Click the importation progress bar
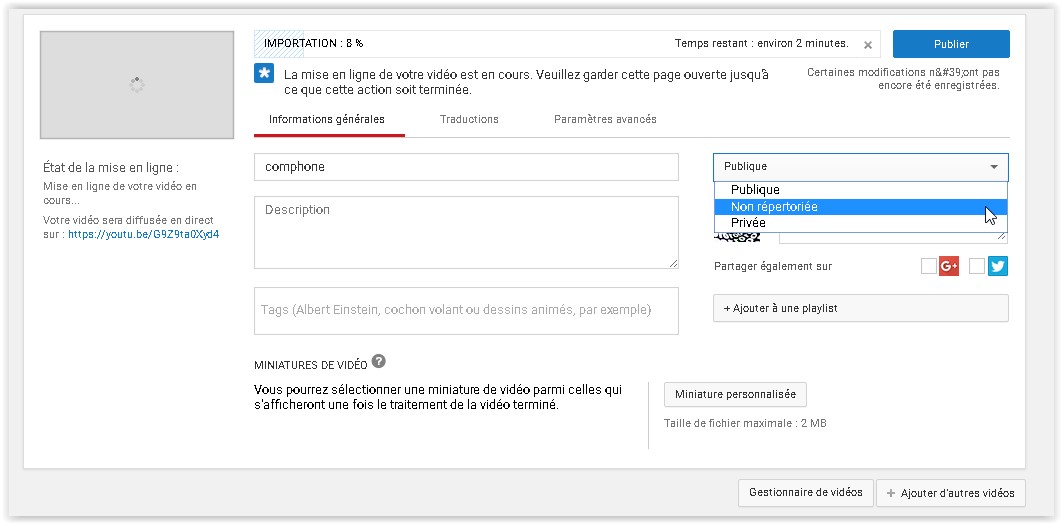The height and width of the screenshot is (524, 1062). click(567, 44)
